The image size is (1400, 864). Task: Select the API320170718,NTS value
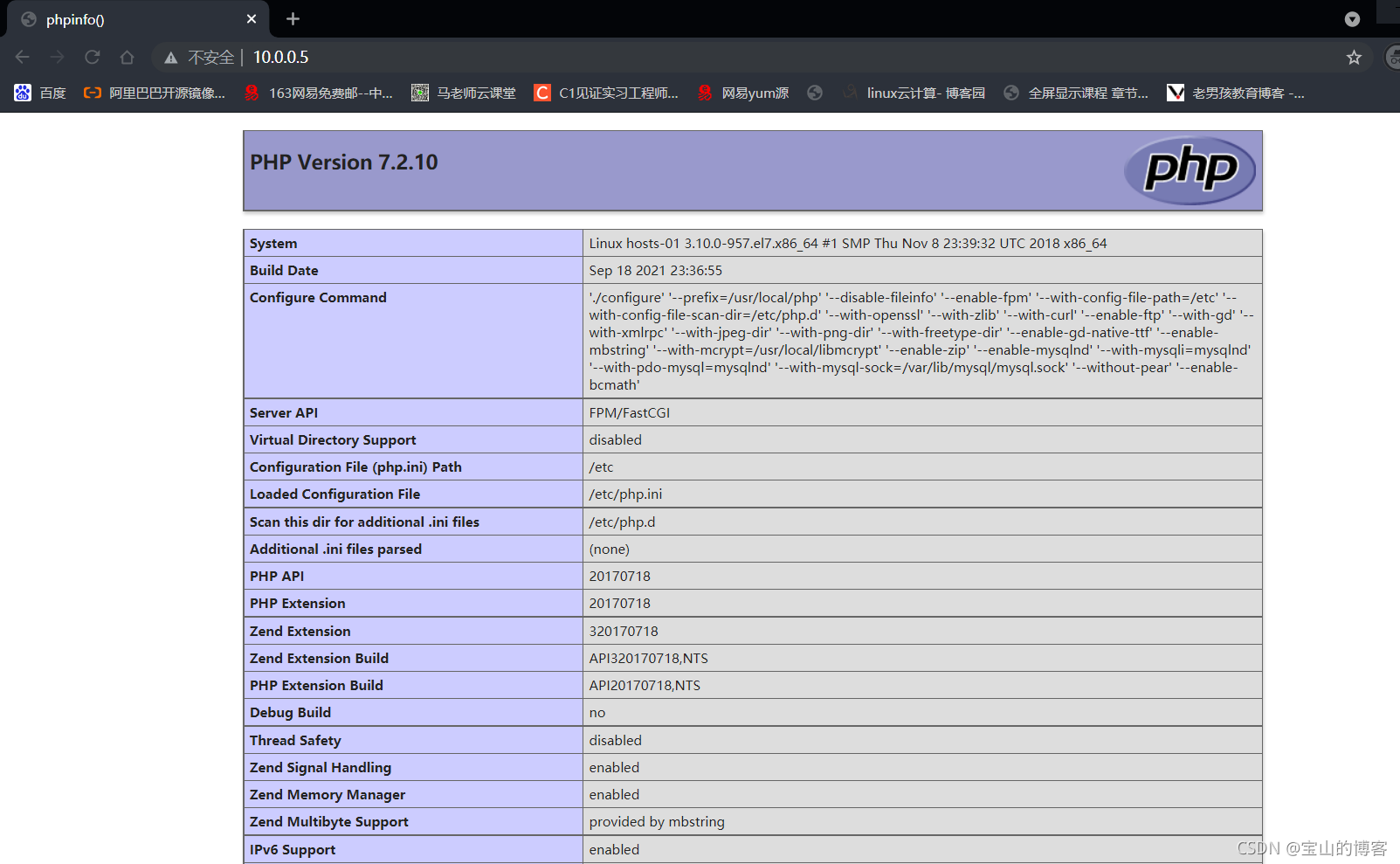[x=648, y=659]
